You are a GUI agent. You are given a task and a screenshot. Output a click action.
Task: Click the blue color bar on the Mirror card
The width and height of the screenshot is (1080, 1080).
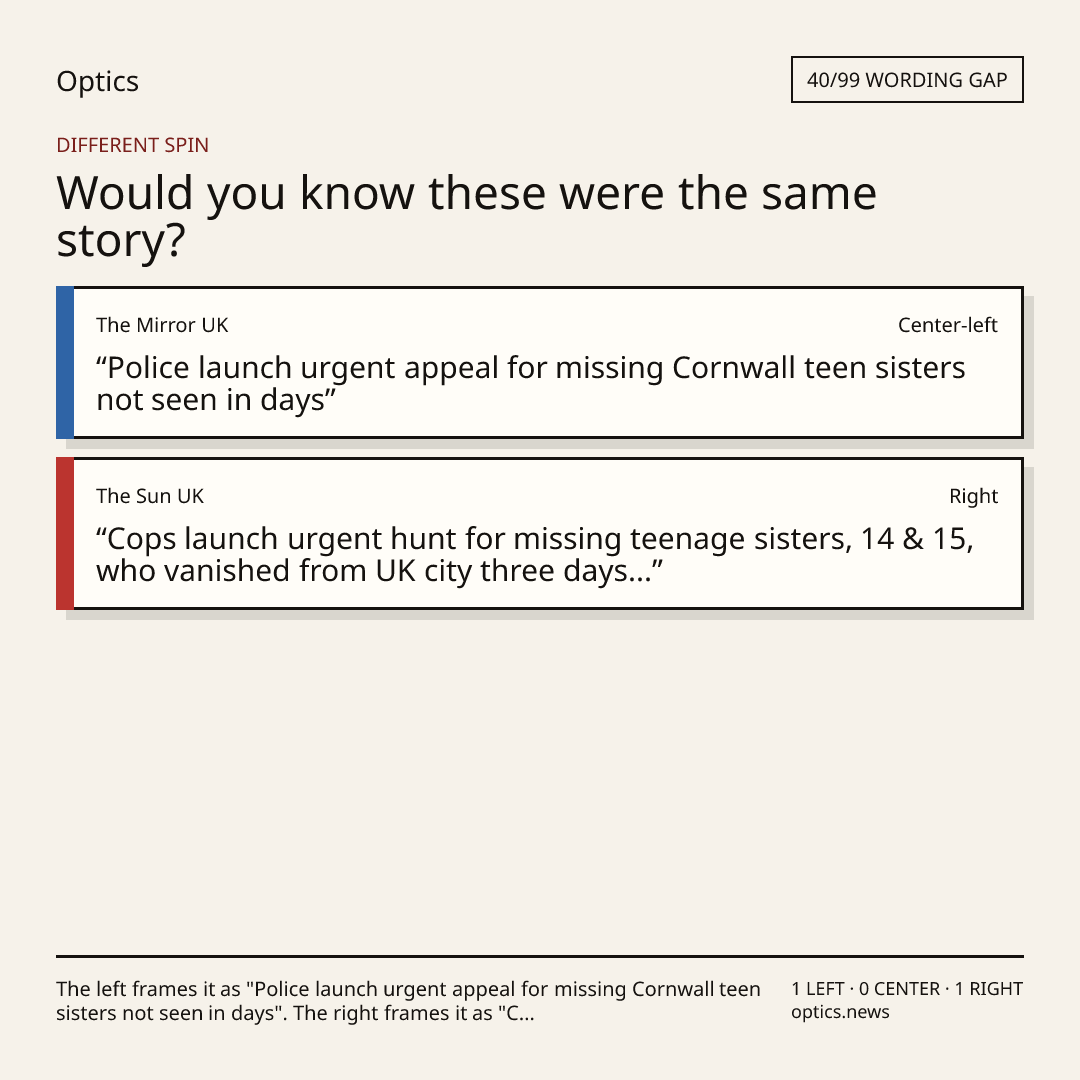[65, 362]
